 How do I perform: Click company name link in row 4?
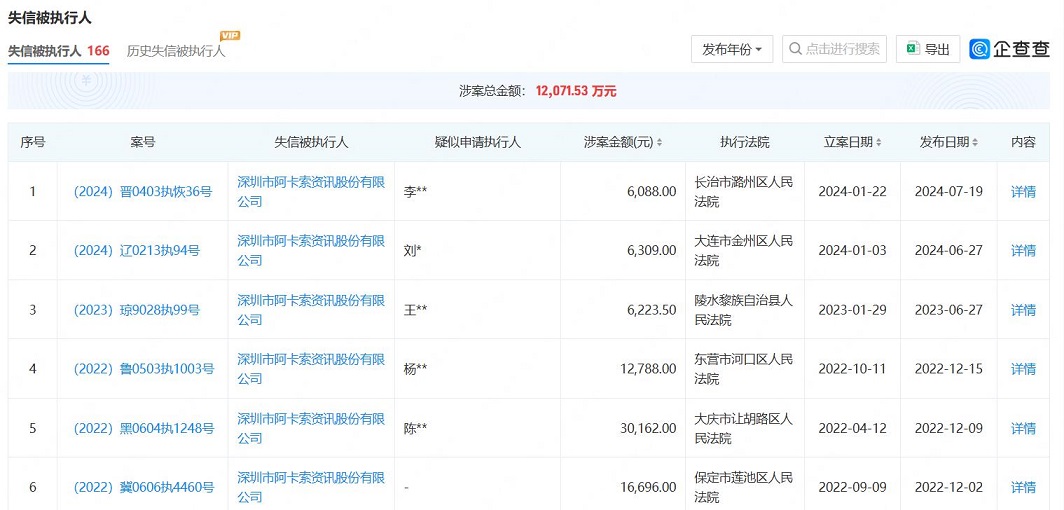point(311,369)
